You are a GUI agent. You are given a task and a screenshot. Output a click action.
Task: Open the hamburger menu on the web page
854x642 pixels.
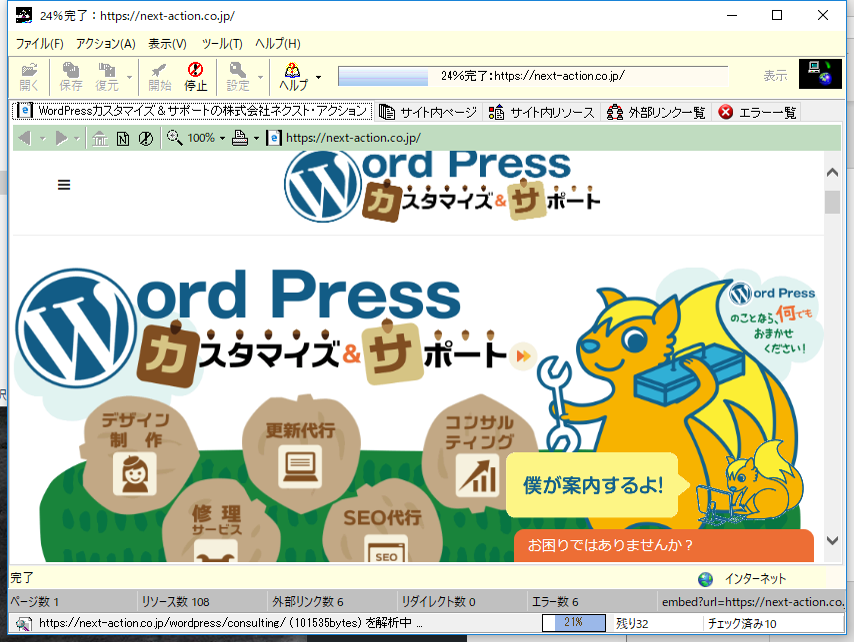[x=64, y=185]
